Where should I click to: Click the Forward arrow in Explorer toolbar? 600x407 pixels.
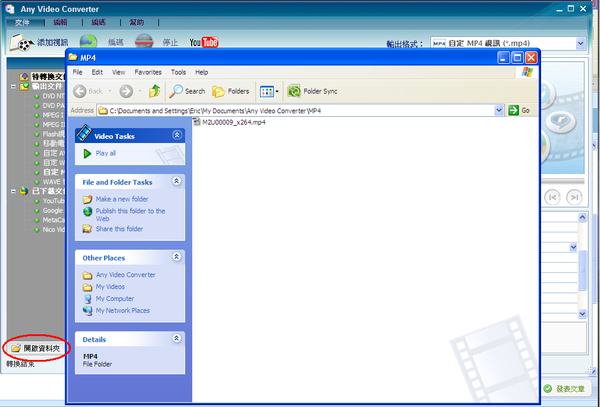pos(126,91)
